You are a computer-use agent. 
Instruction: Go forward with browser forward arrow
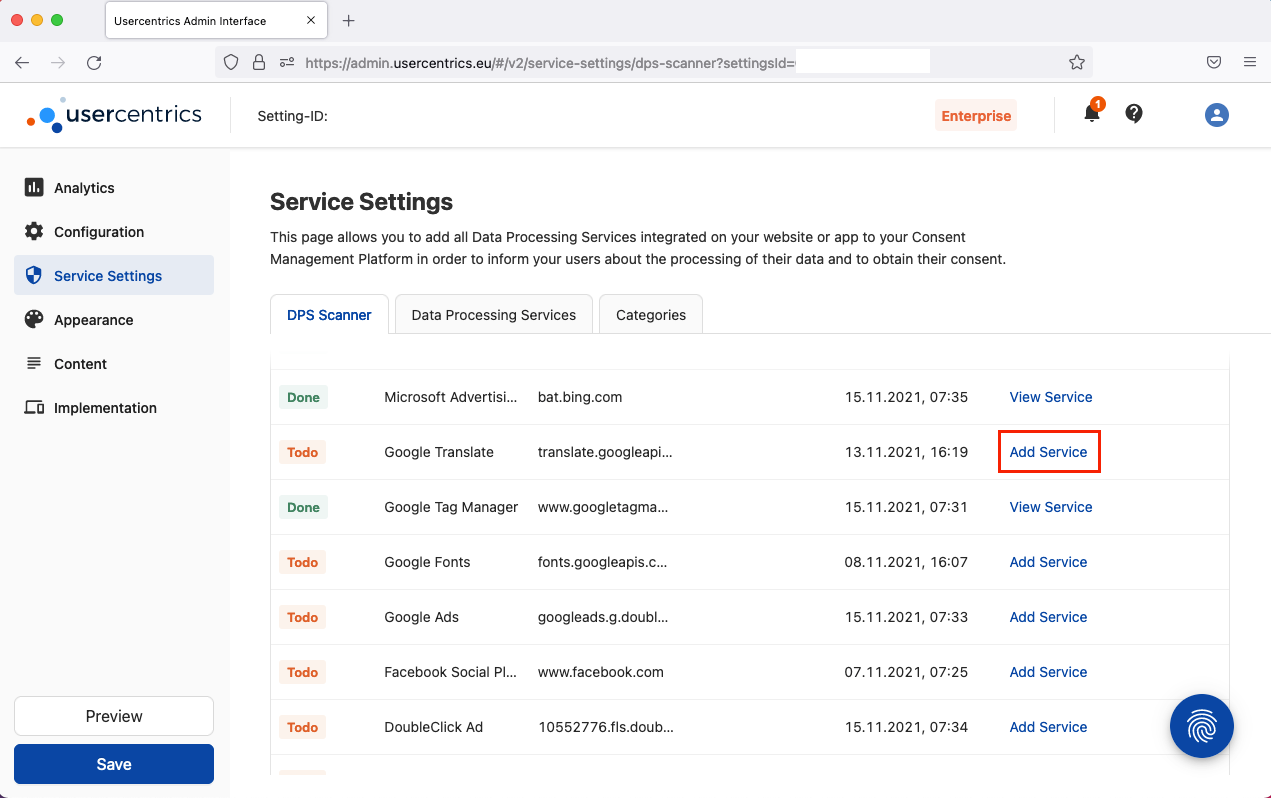click(58, 62)
